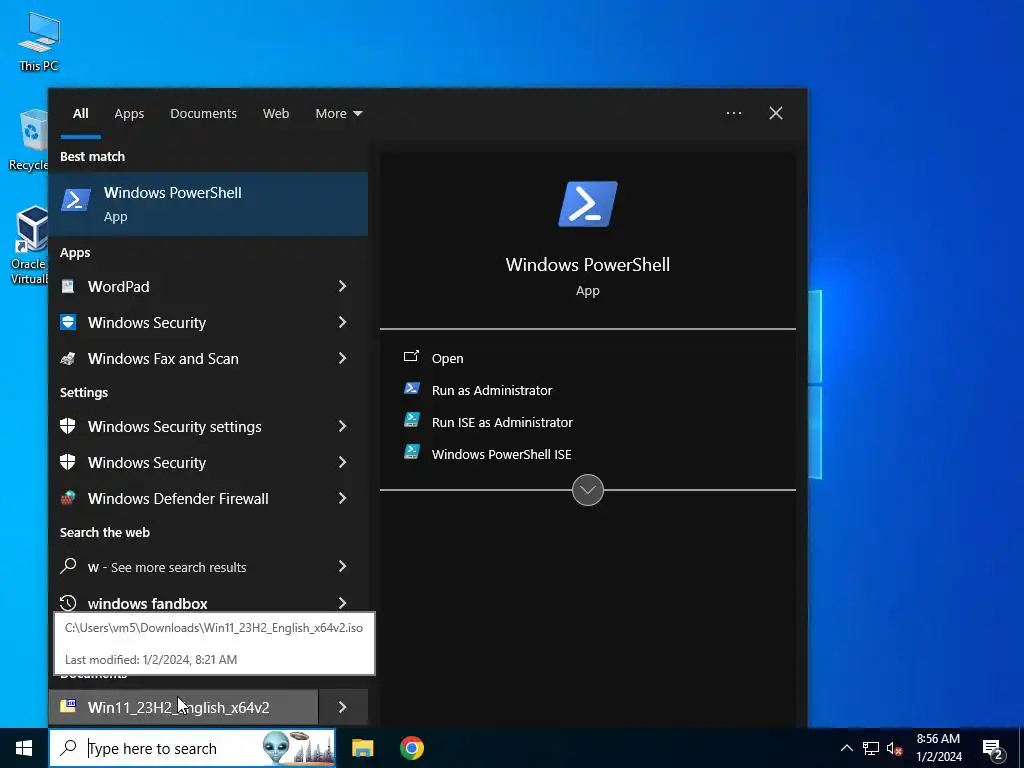Click the Open action icon
The image size is (1024, 768).
pyautogui.click(x=411, y=357)
